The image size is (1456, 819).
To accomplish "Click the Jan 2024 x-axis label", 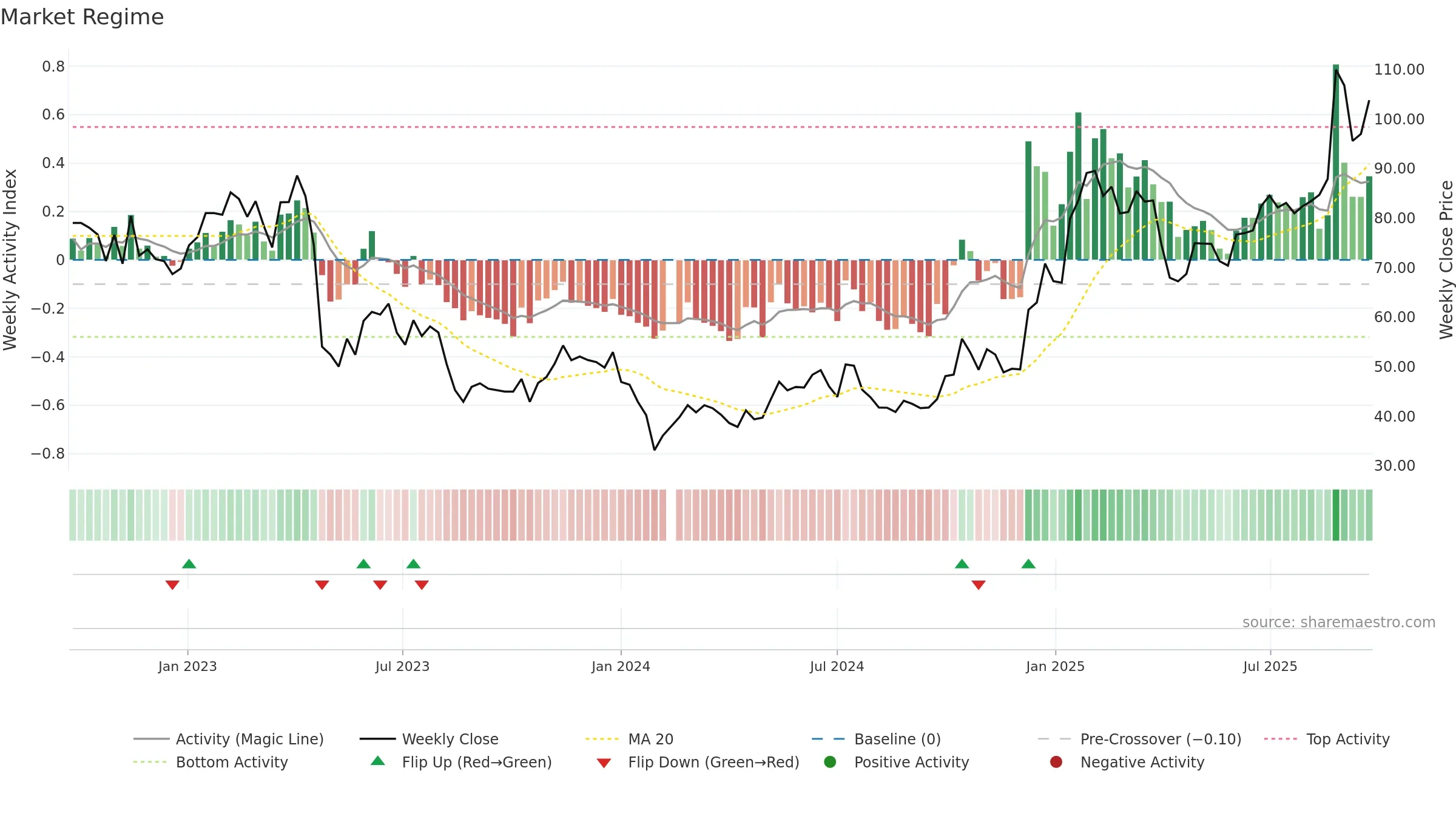I will click(x=621, y=666).
